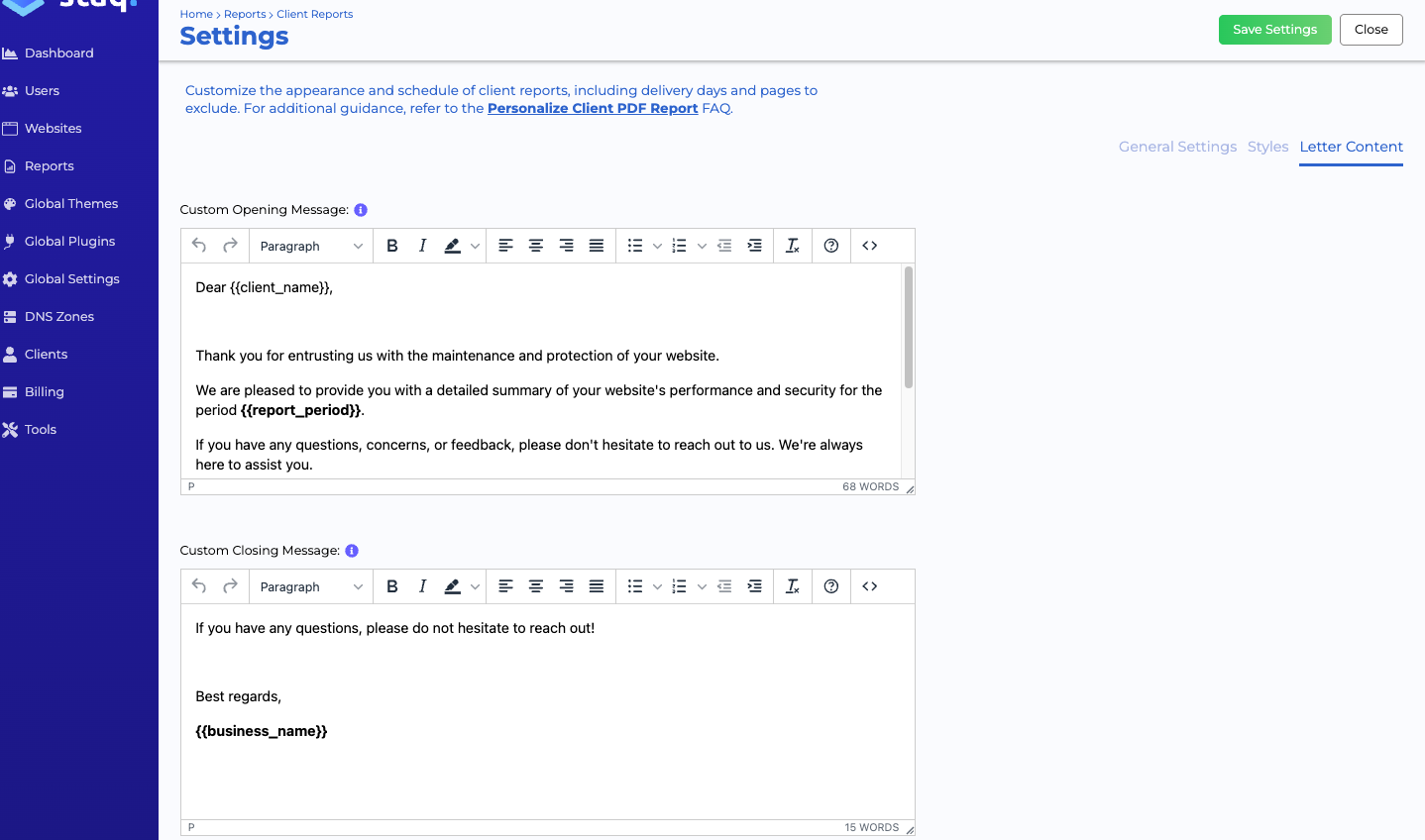
Task: Open the Personalize Client PDF Report link
Action: pos(593,108)
